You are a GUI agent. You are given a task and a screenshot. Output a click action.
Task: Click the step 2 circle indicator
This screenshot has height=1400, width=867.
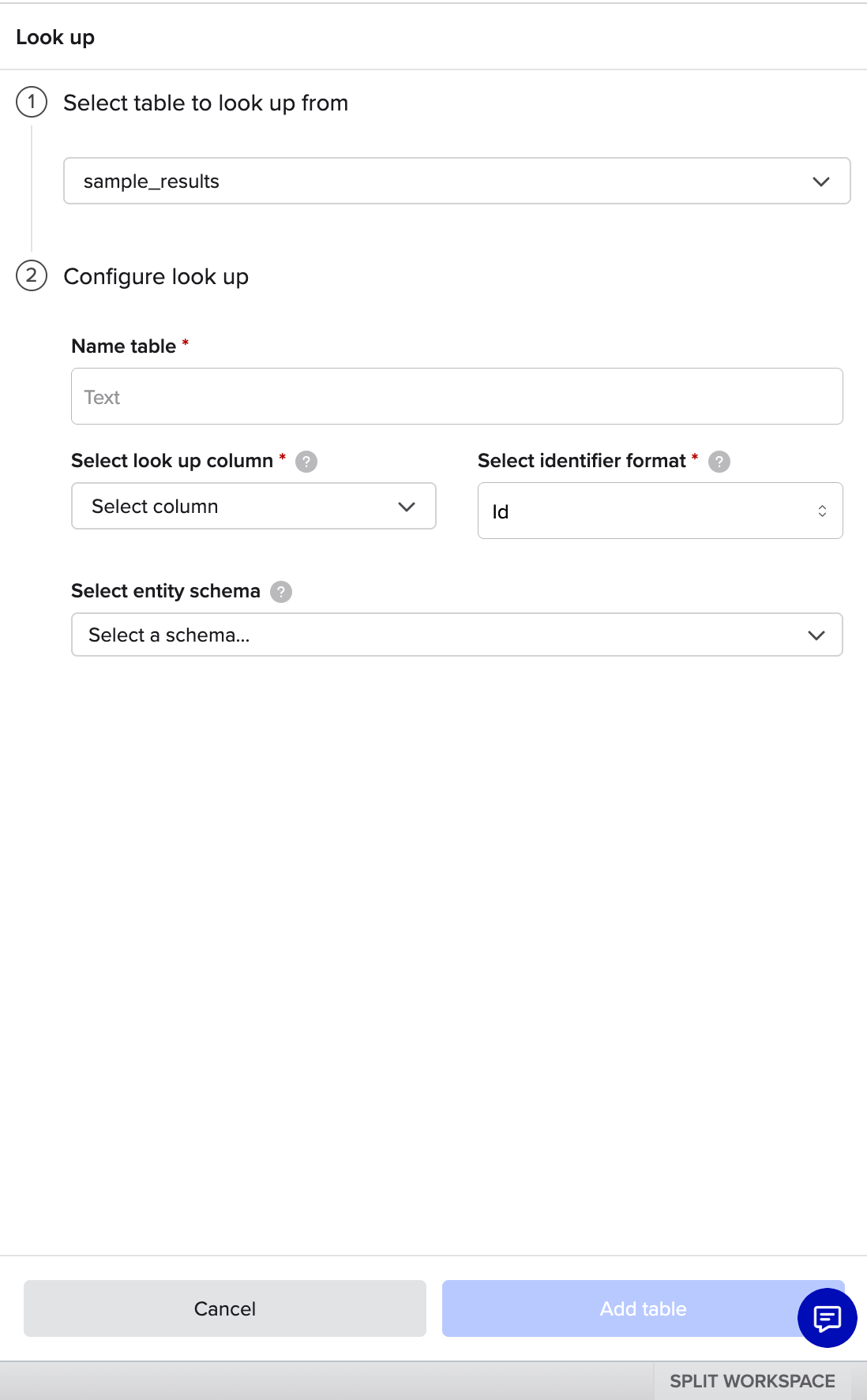coord(32,275)
